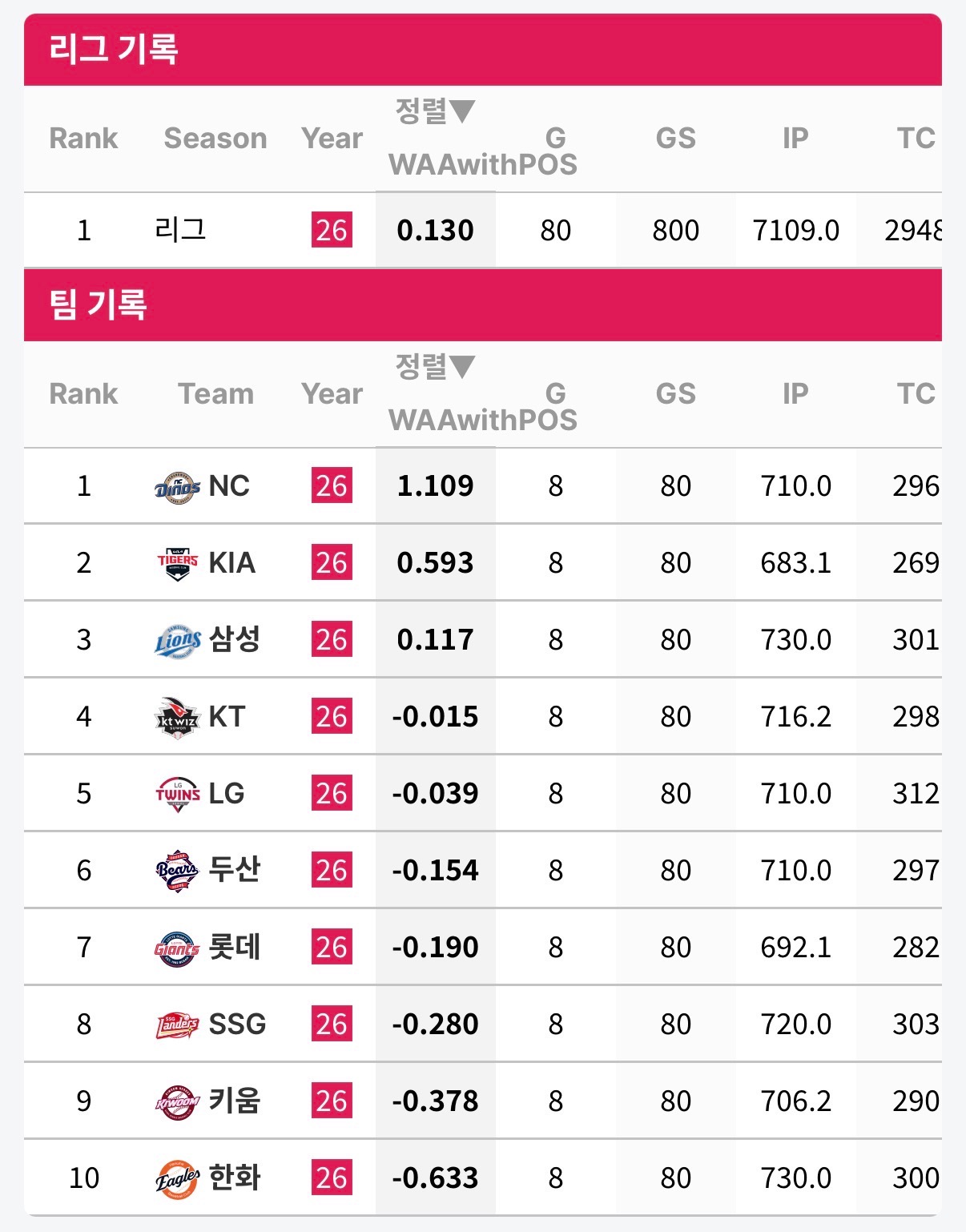Click the SSG Landers team logo
This screenshot has height=1232, width=966.
(x=177, y=1025)
